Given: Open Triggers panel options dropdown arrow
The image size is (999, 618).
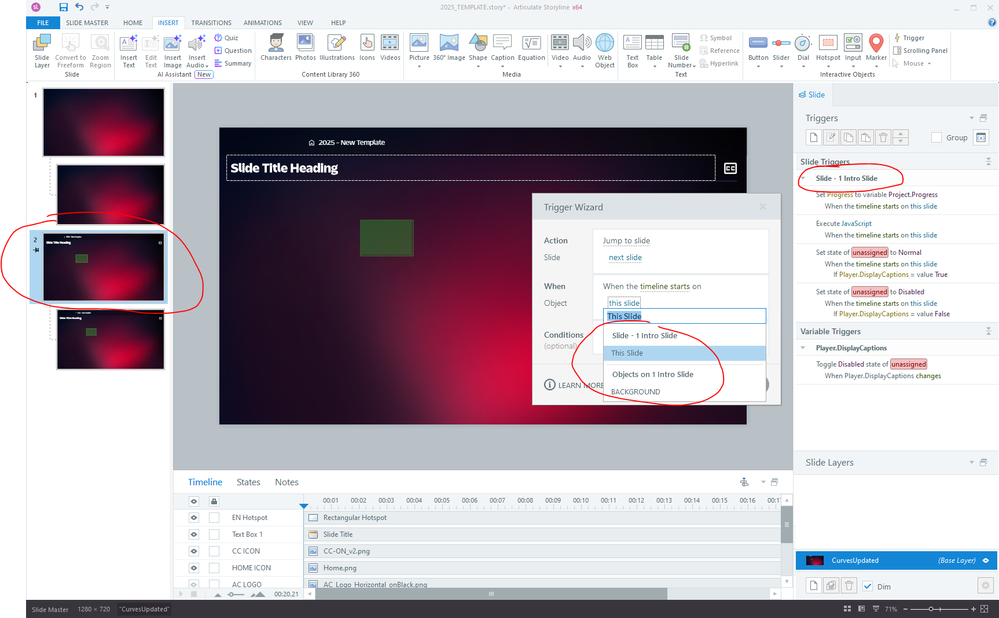Looking at the screenshot, I should pyautogui.click(x=972, y=118).
